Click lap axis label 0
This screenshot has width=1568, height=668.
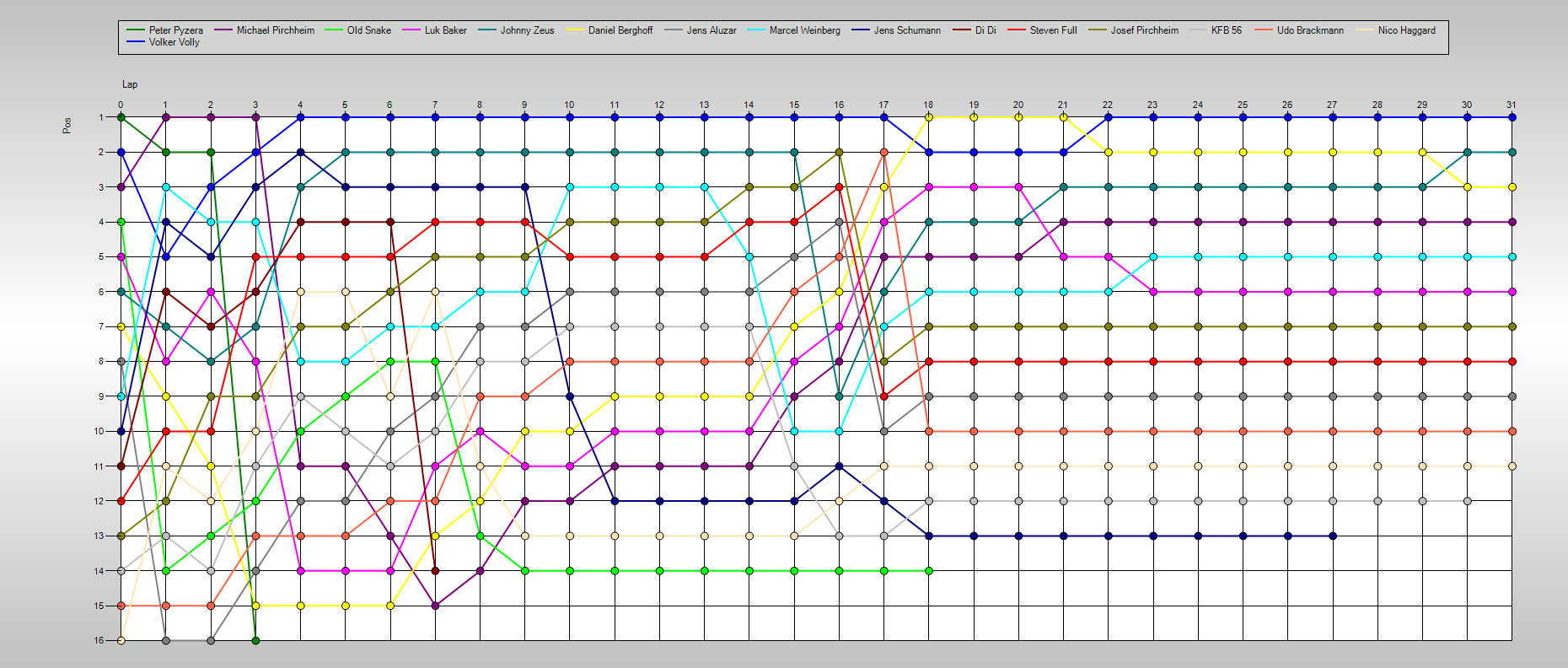[x=121, y=105]
